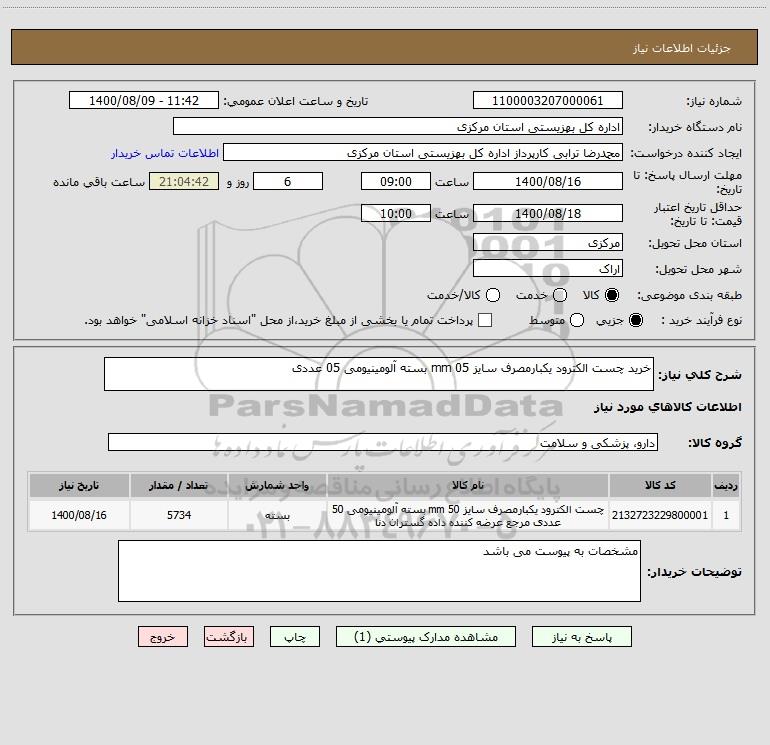The width and height of the screenshot is (770, 745).
Task: Click the need date cell 1400/08/16
Action: (79, 515)
